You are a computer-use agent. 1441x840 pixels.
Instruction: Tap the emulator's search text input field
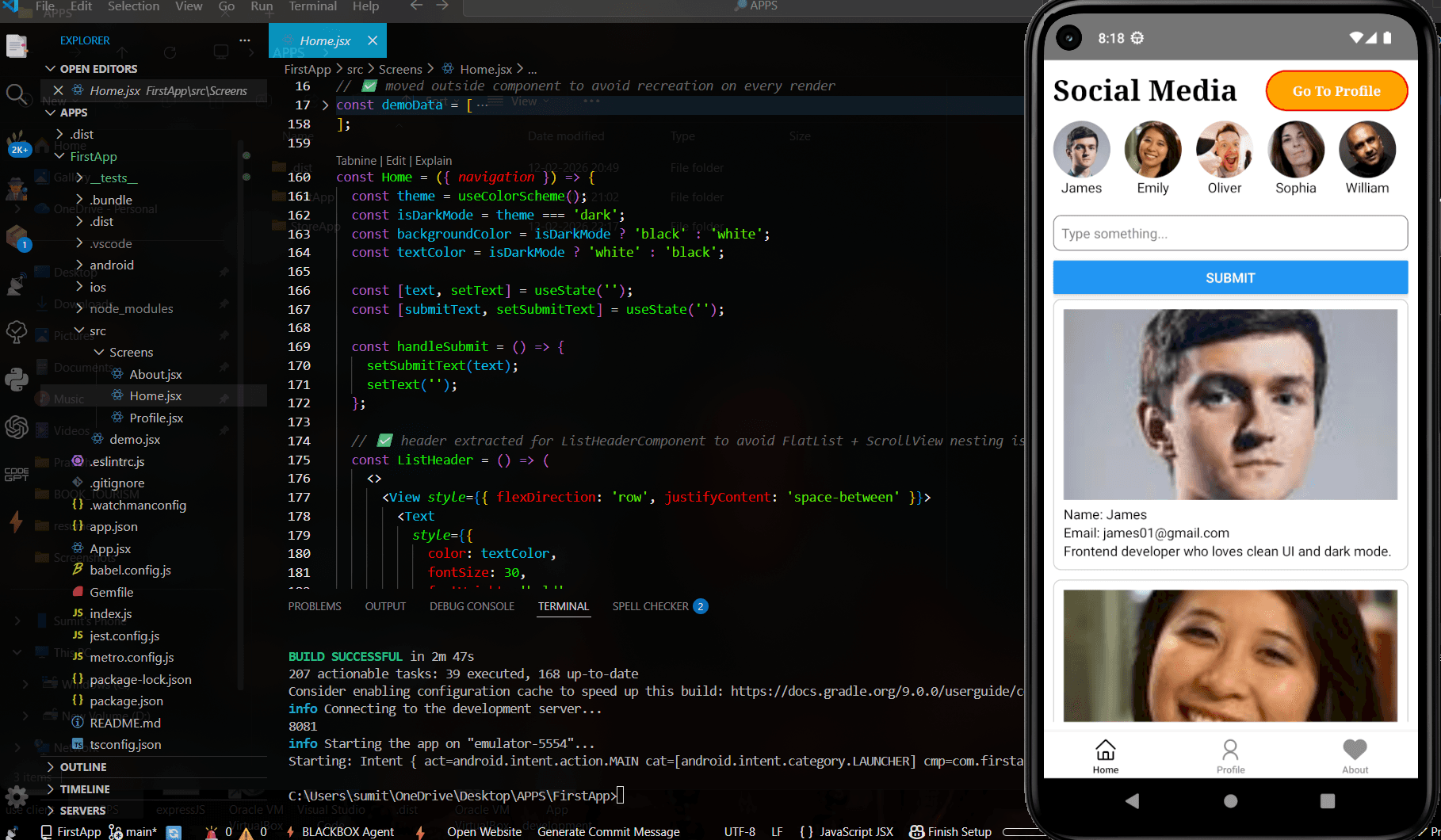pyautogui.click(x=1229, y=233)
